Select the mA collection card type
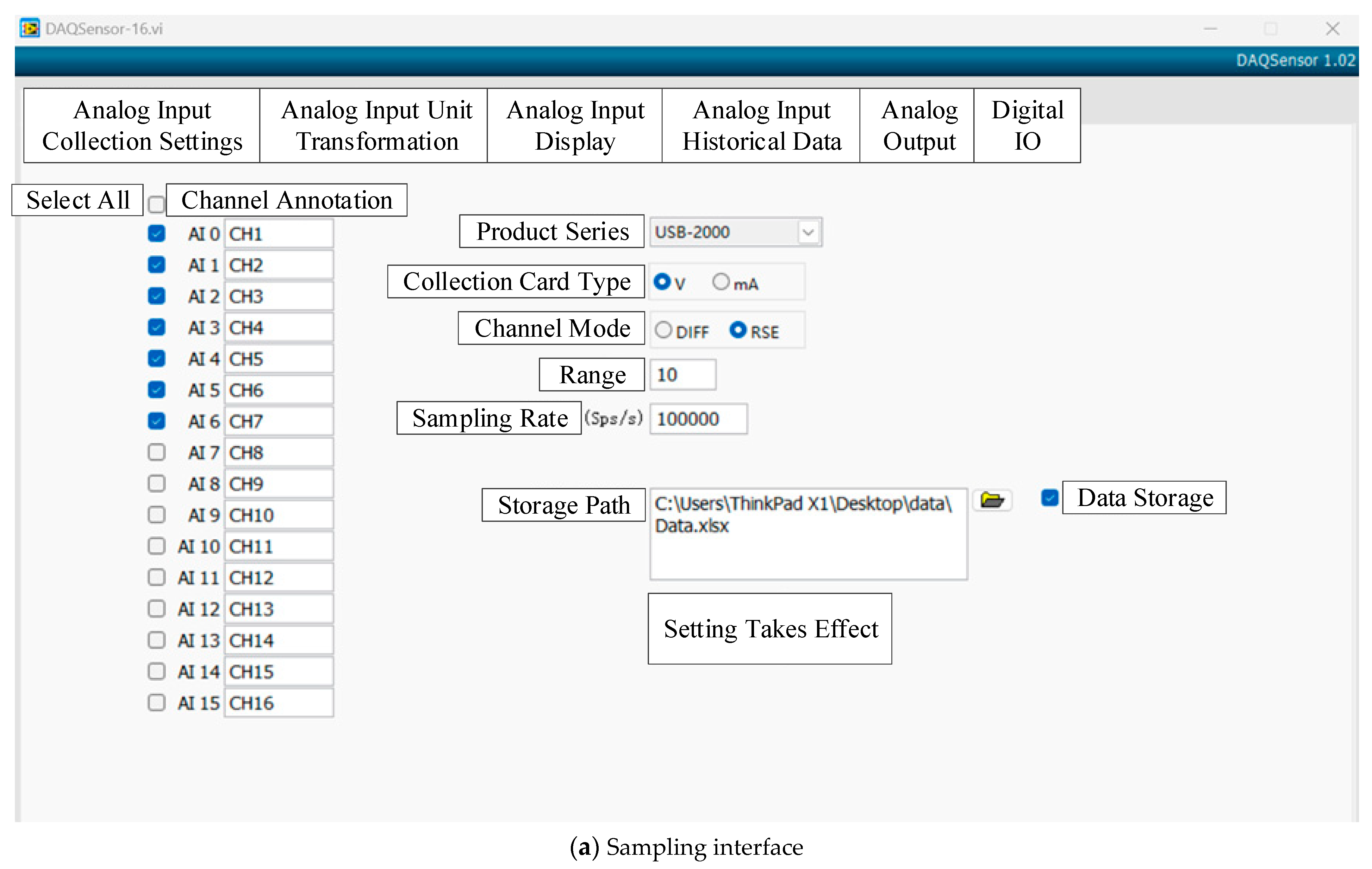Image resolution: width=1372 pixels, height=869 pixels. [x=721, y=282]
